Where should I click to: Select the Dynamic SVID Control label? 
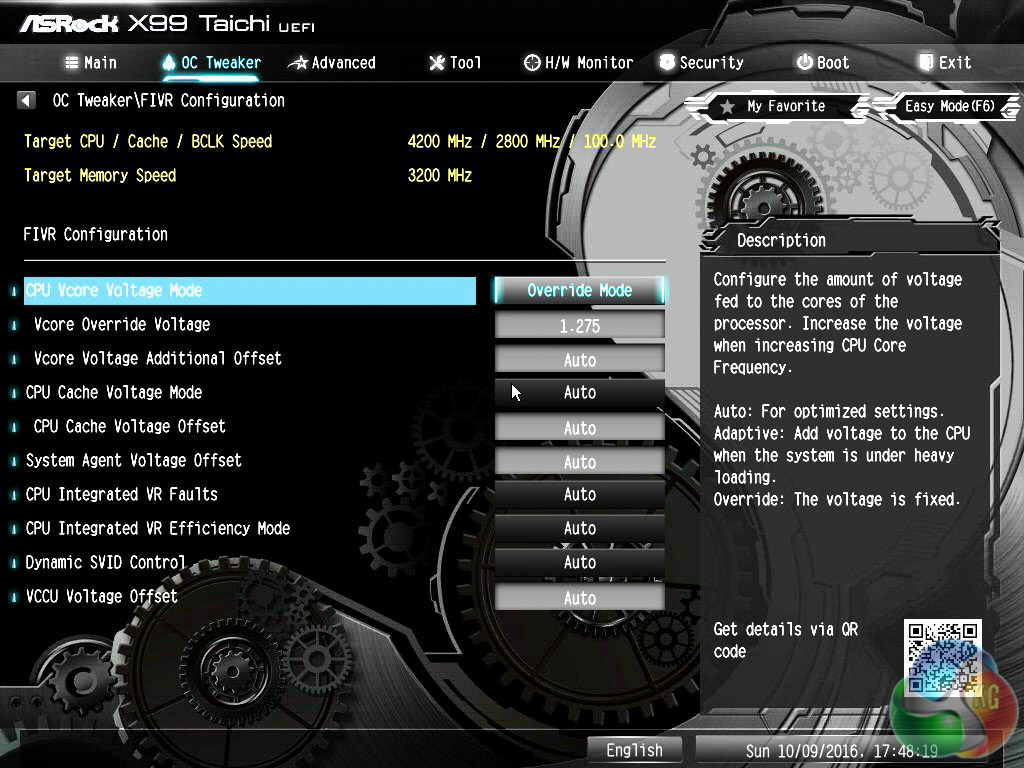105,562
